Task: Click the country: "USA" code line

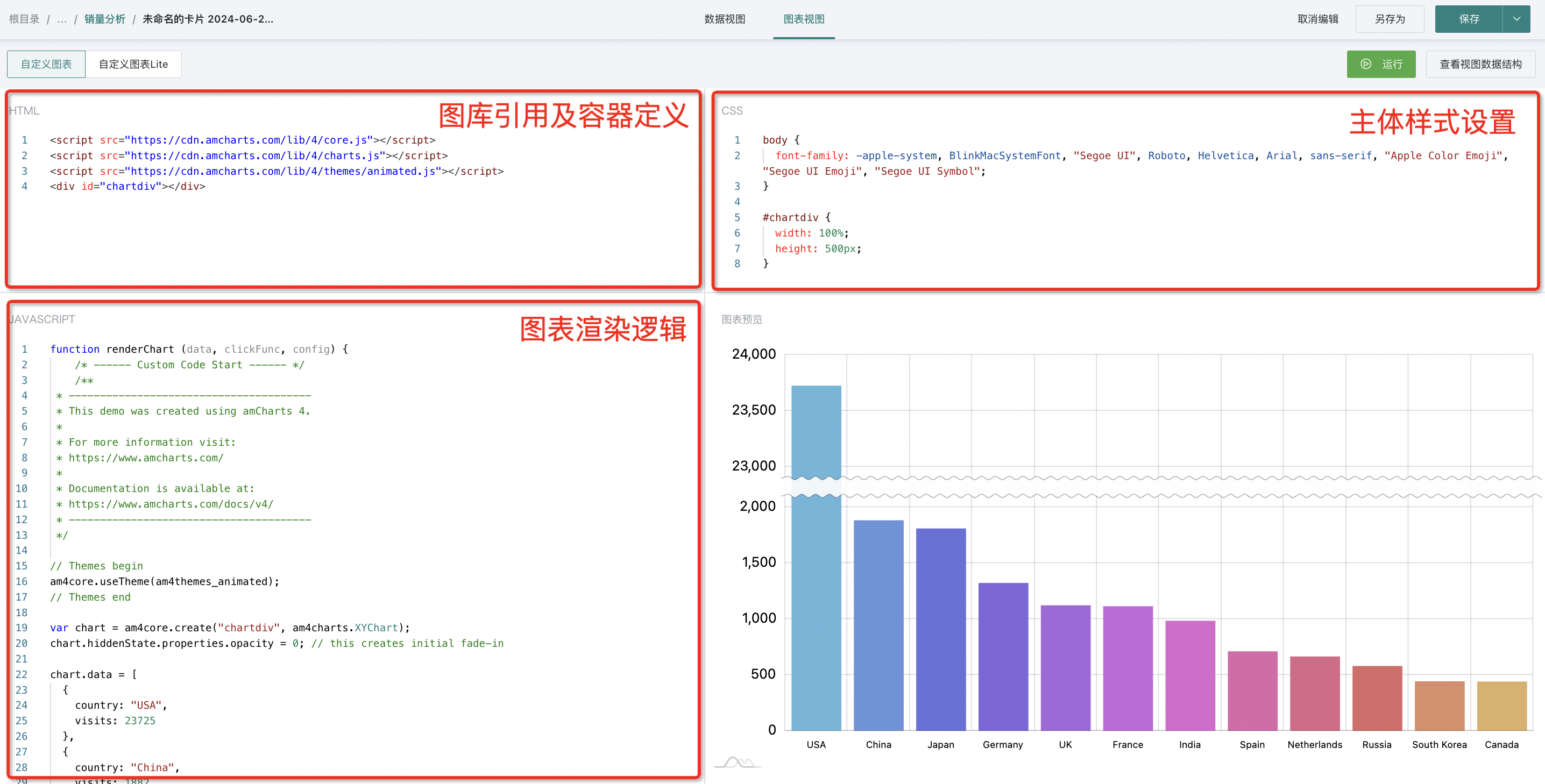Action: coord(121,705)
